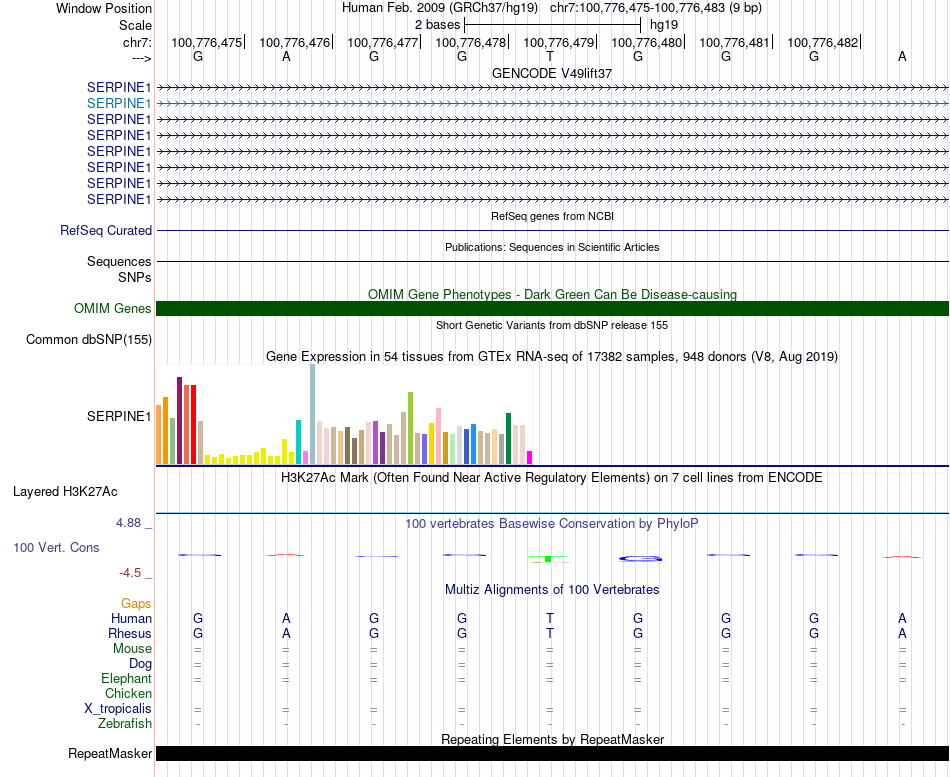Click the X_tropicalis species label
The height and width of the screenshot is (777, 950).
[x=118, y=709]
